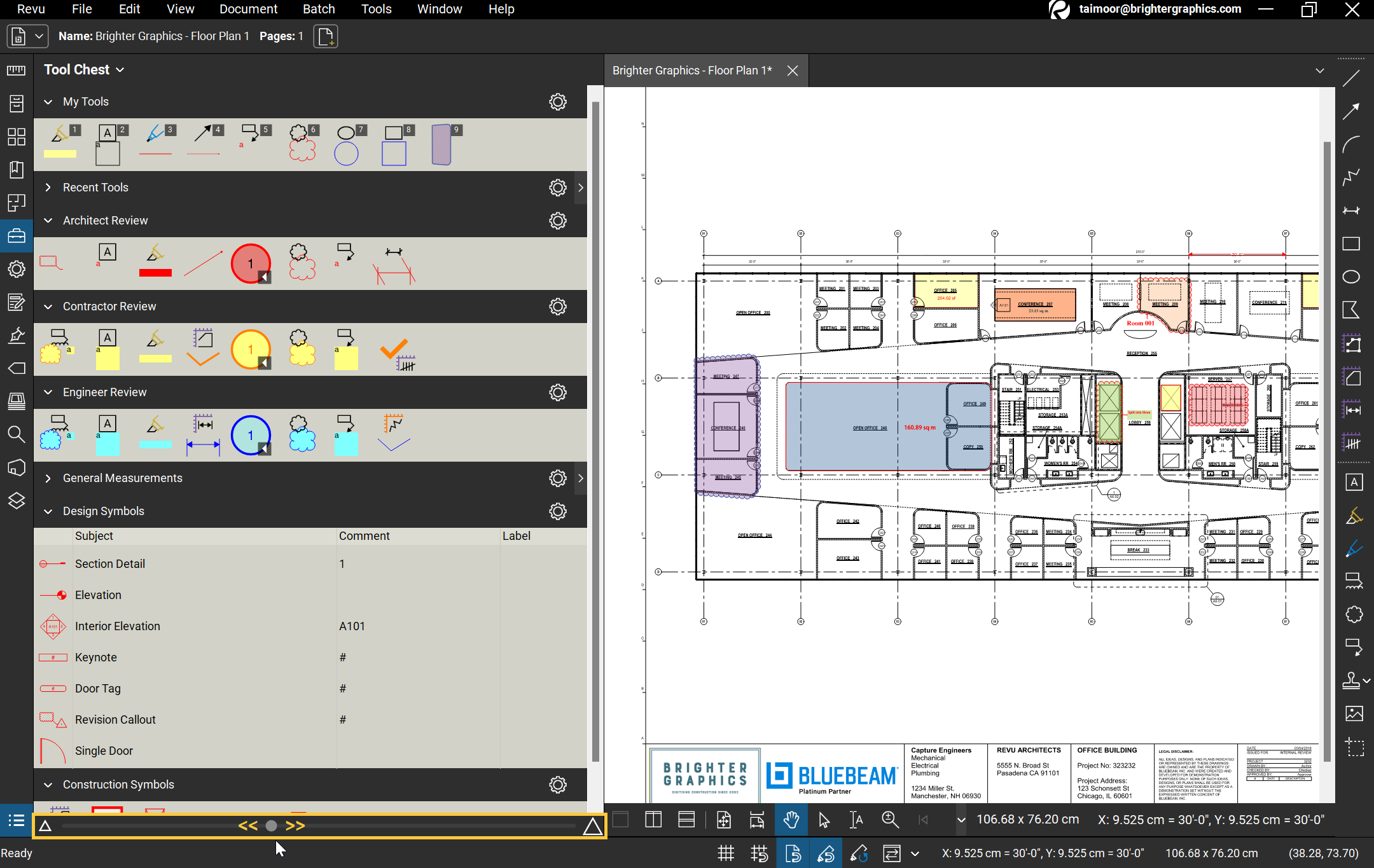
Task: Select the Interior Elevation symbol row
Action: (x=310, y=626)
